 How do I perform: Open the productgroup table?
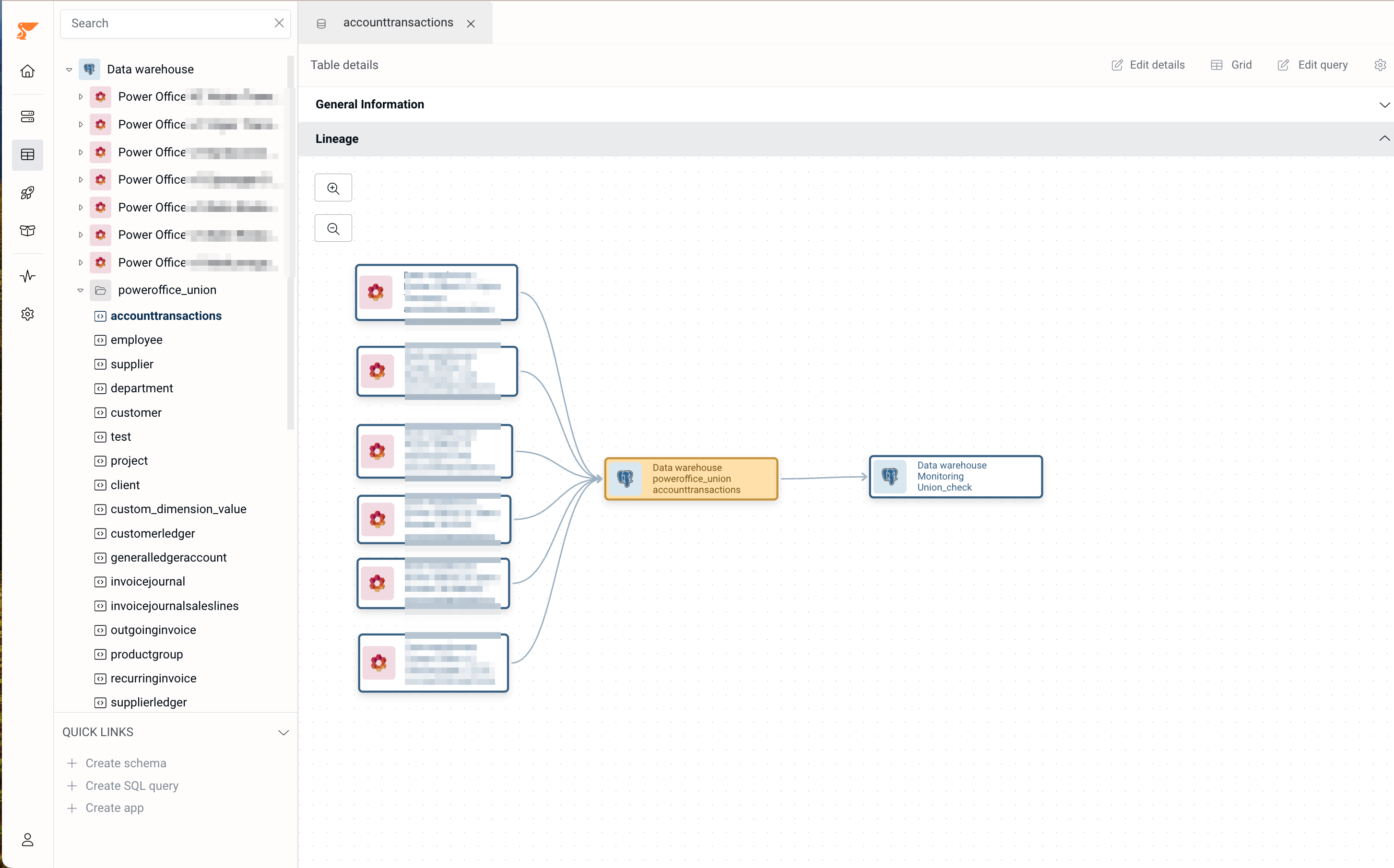click(147, 655)
